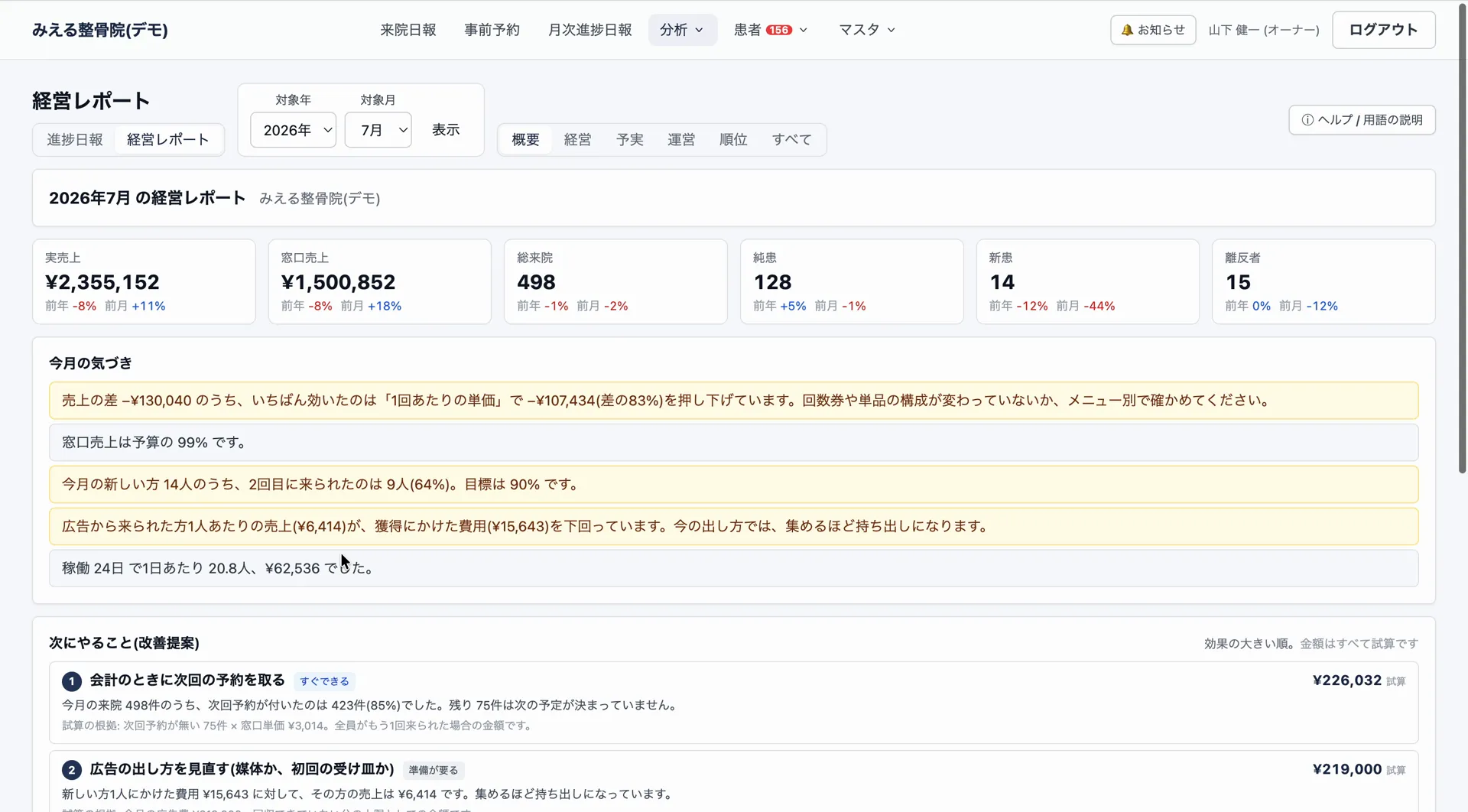Switch to the 進捗日報 tab
The image size is (1468, 812).
coord(75,140)
